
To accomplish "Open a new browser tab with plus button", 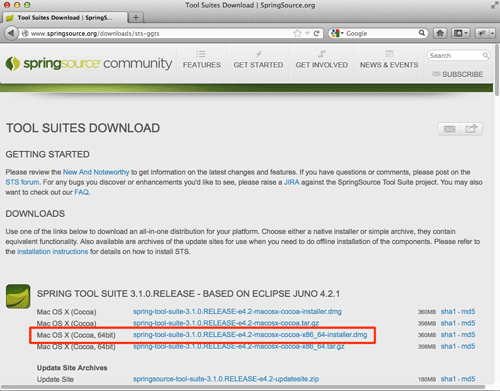I will click(136, 17).
